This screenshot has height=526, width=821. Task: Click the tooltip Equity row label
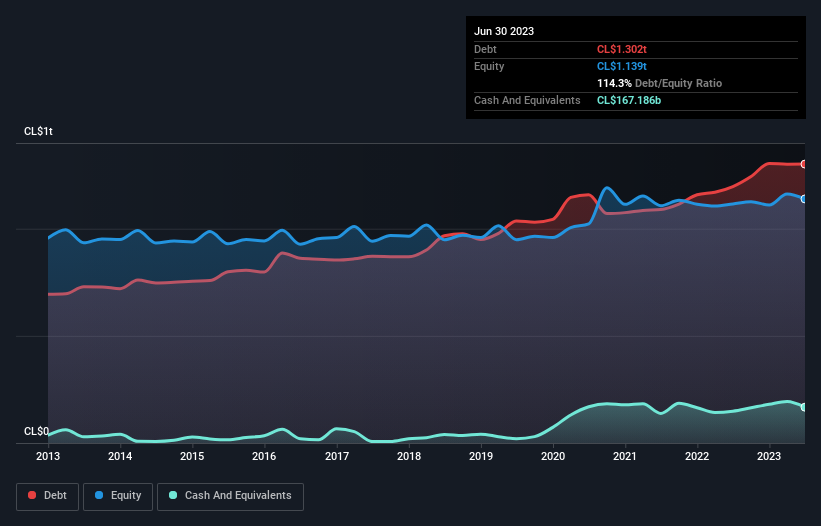tap(489, 66)
